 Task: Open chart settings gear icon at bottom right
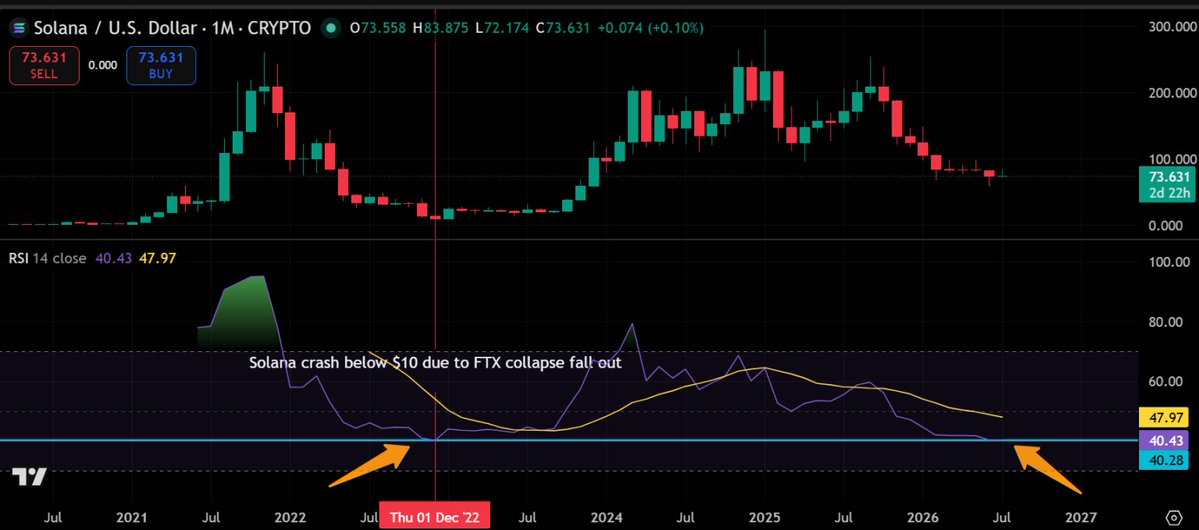1174,518
